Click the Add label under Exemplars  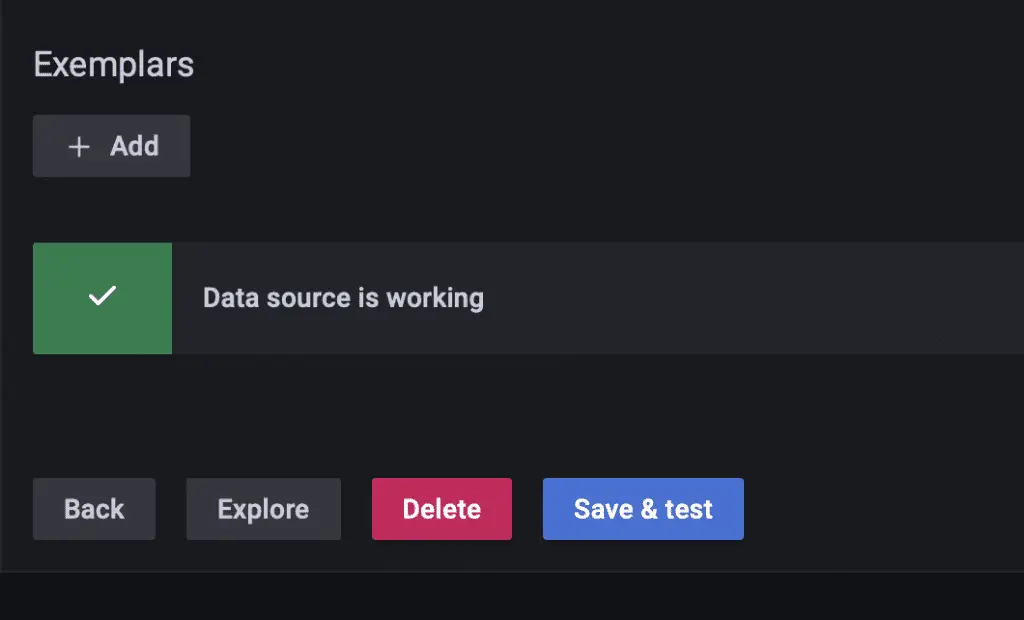coord(134,147)
